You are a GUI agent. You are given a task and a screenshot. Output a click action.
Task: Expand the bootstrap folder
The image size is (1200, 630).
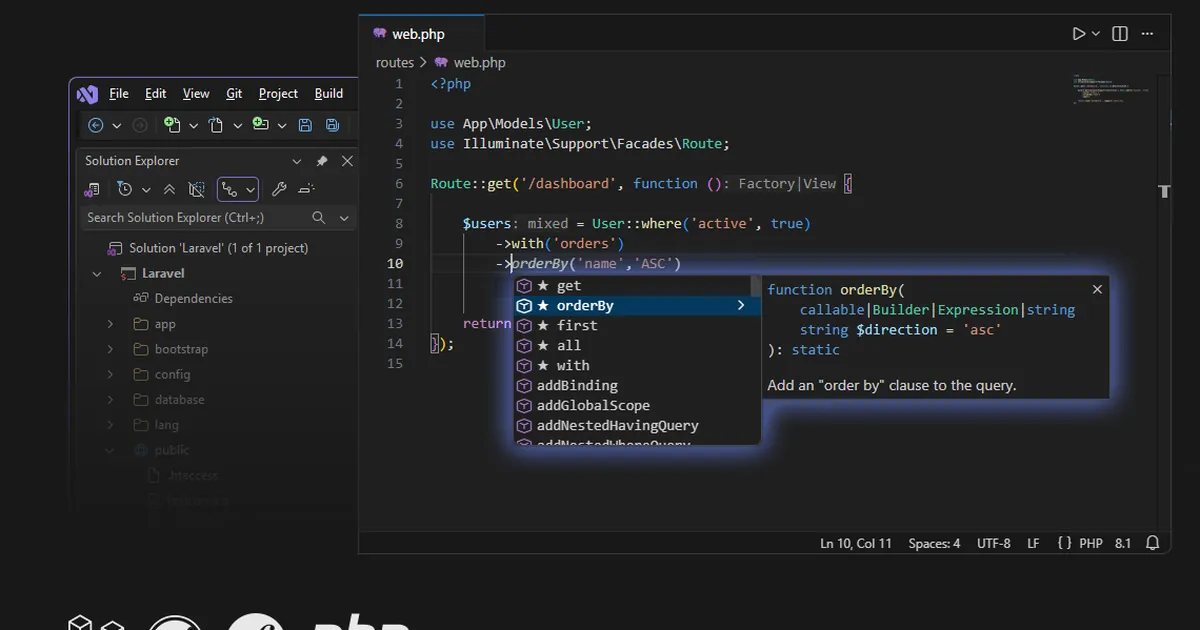[111, 349]
